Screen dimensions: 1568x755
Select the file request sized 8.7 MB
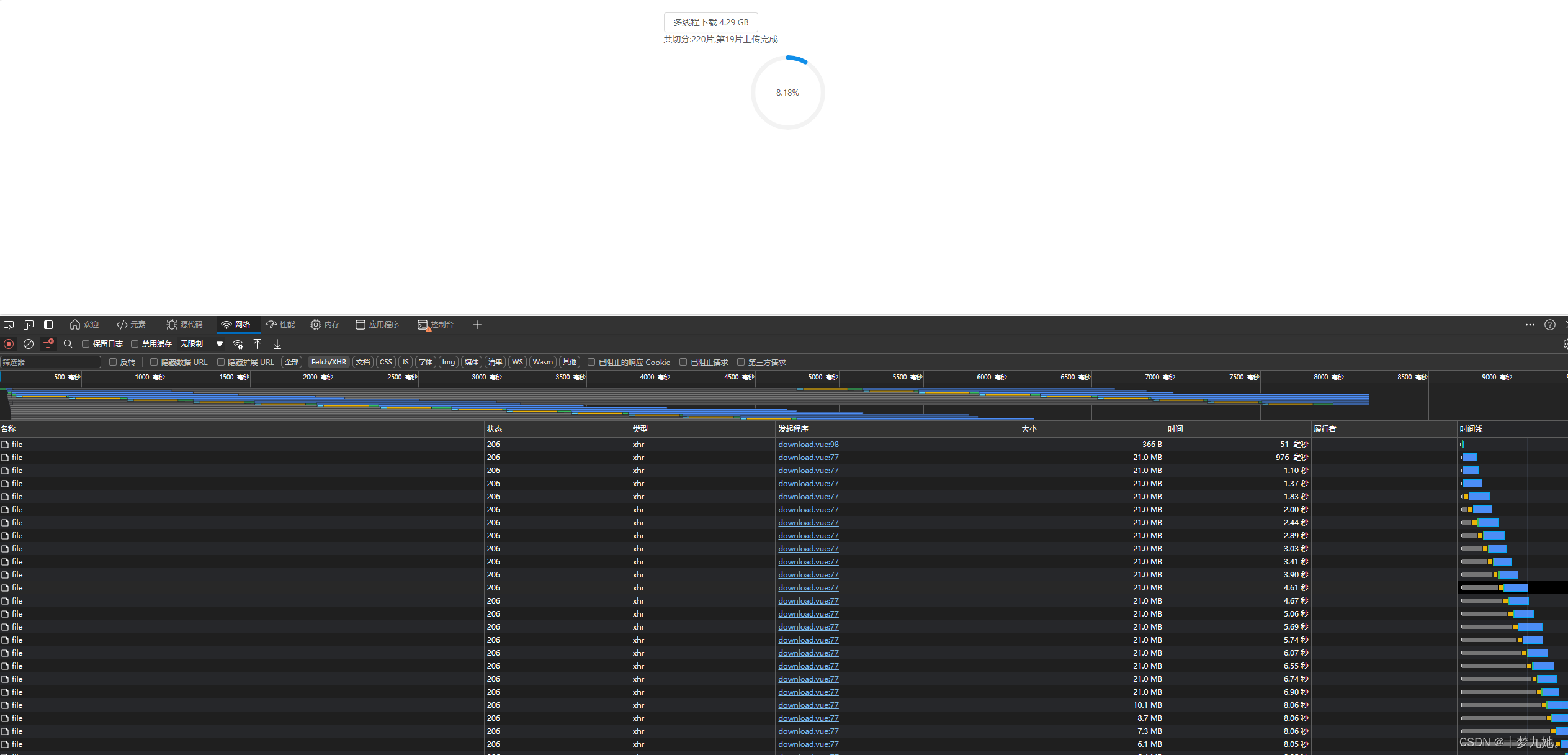pyautogui.click(x=784, y=718)
